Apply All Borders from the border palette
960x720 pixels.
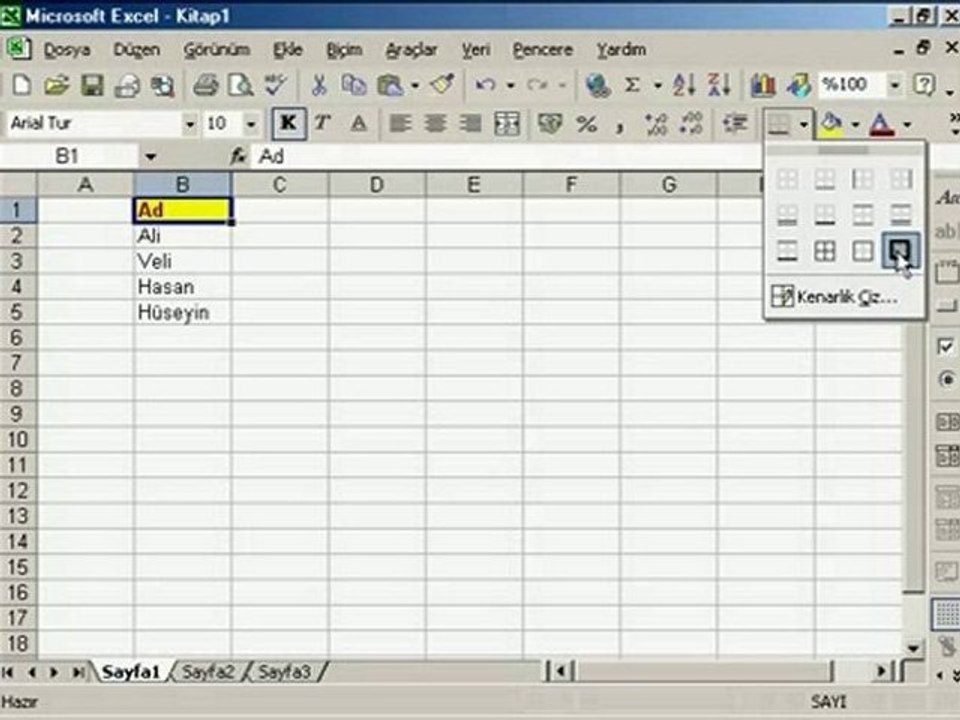(825, 250)
